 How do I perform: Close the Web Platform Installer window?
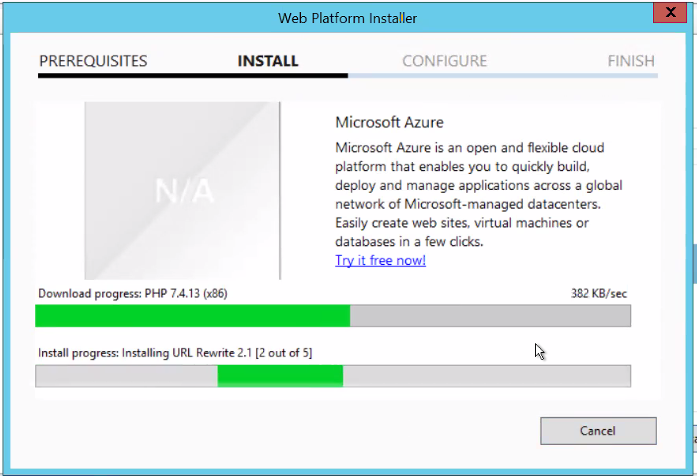670,12
